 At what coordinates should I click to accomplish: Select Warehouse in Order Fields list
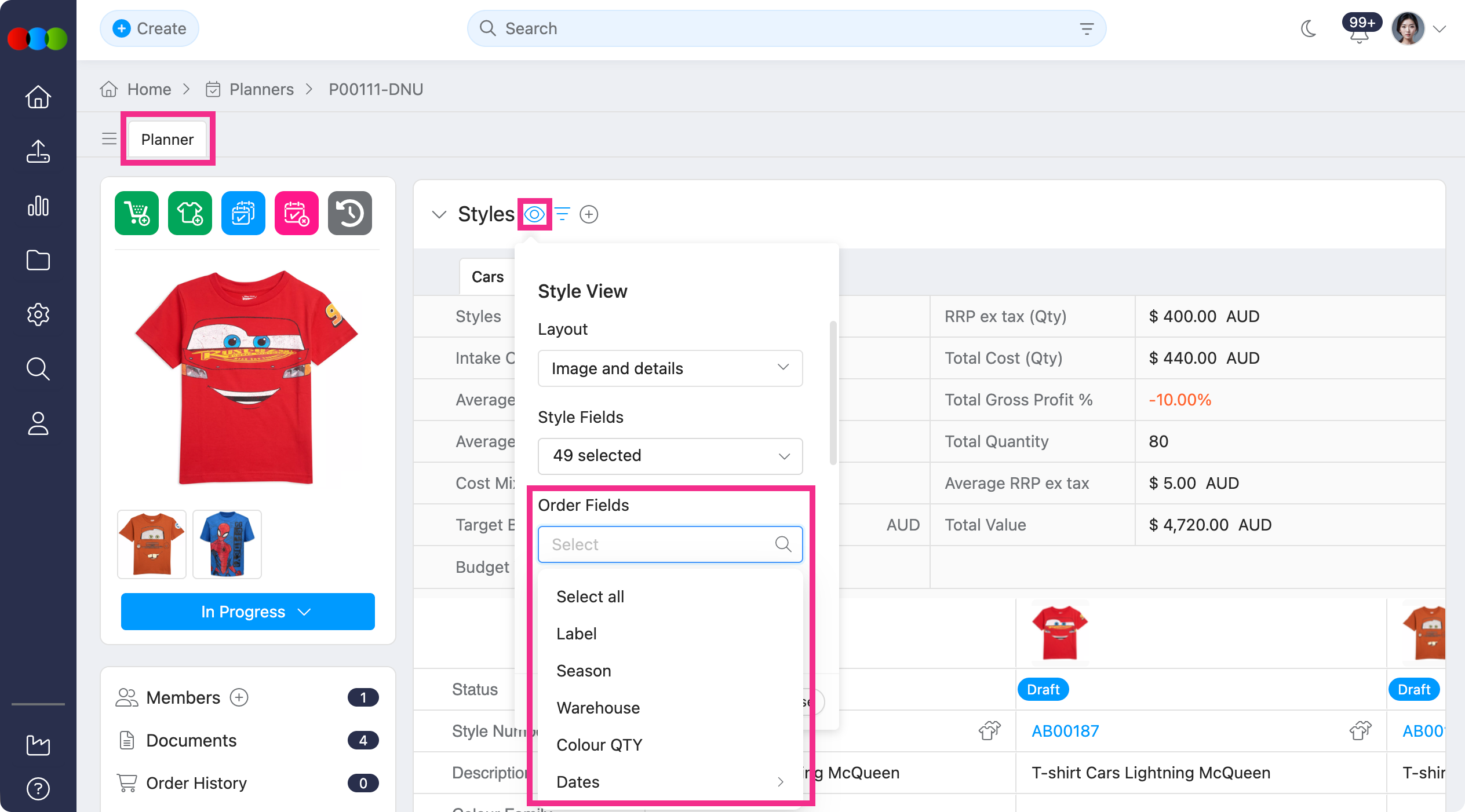point(598,708)
